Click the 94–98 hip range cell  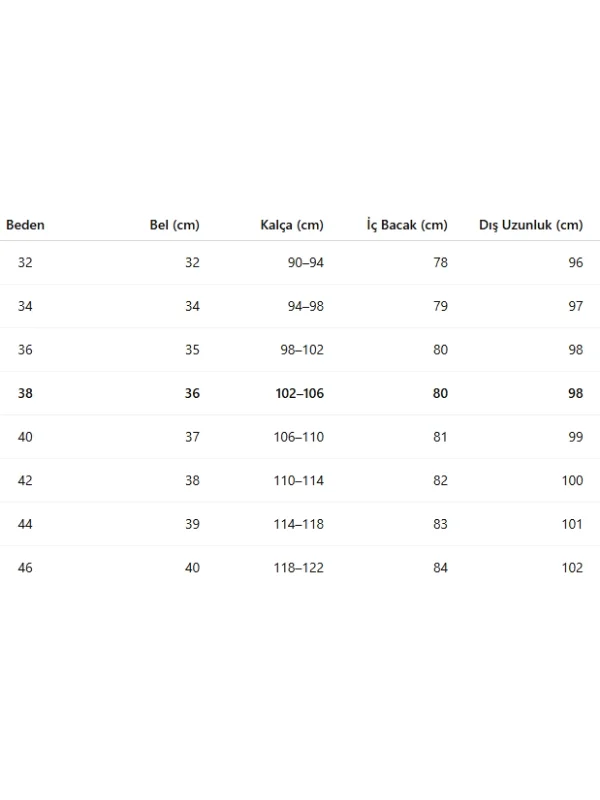[x=305, y=306]
